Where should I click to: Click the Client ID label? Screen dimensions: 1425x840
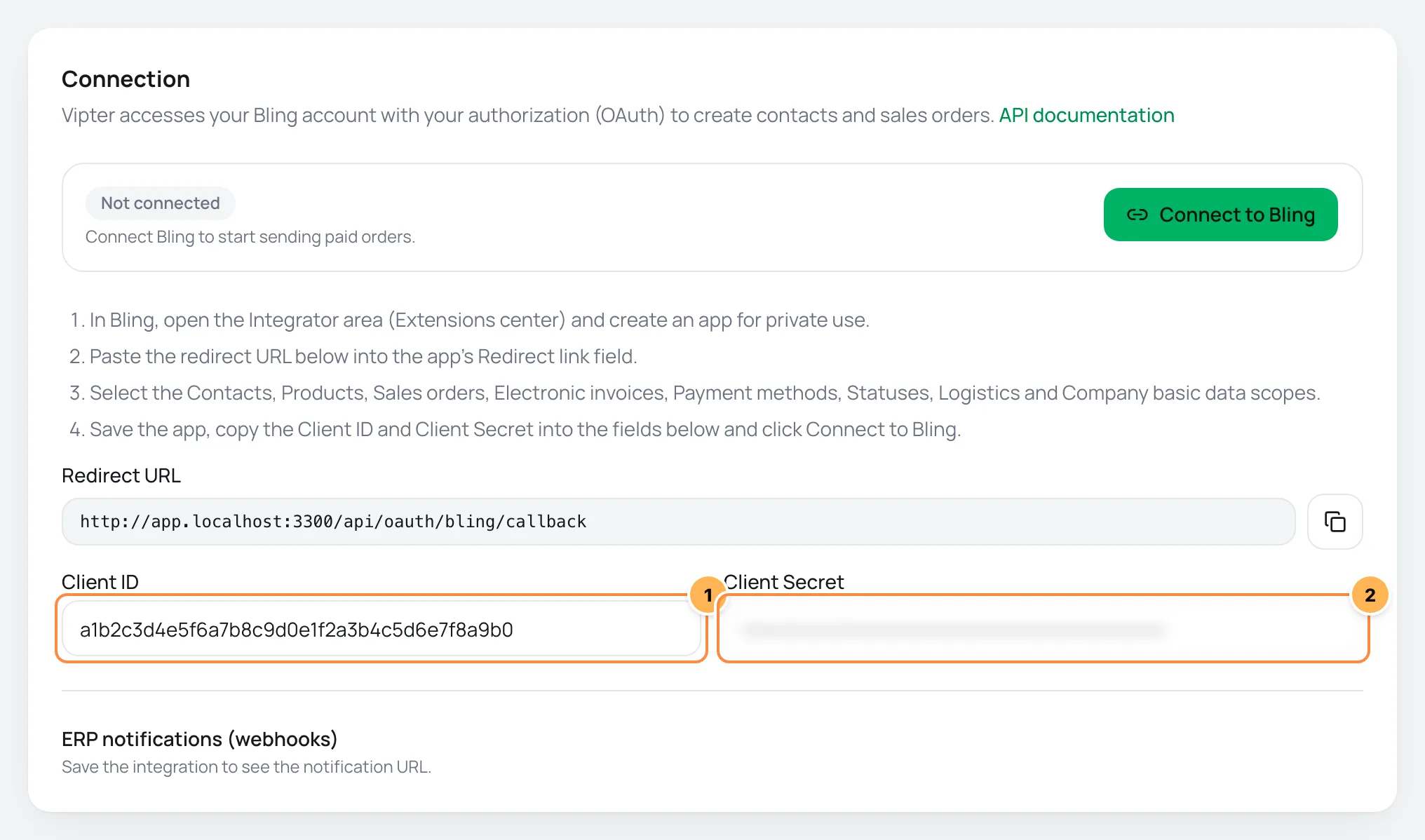100,582
